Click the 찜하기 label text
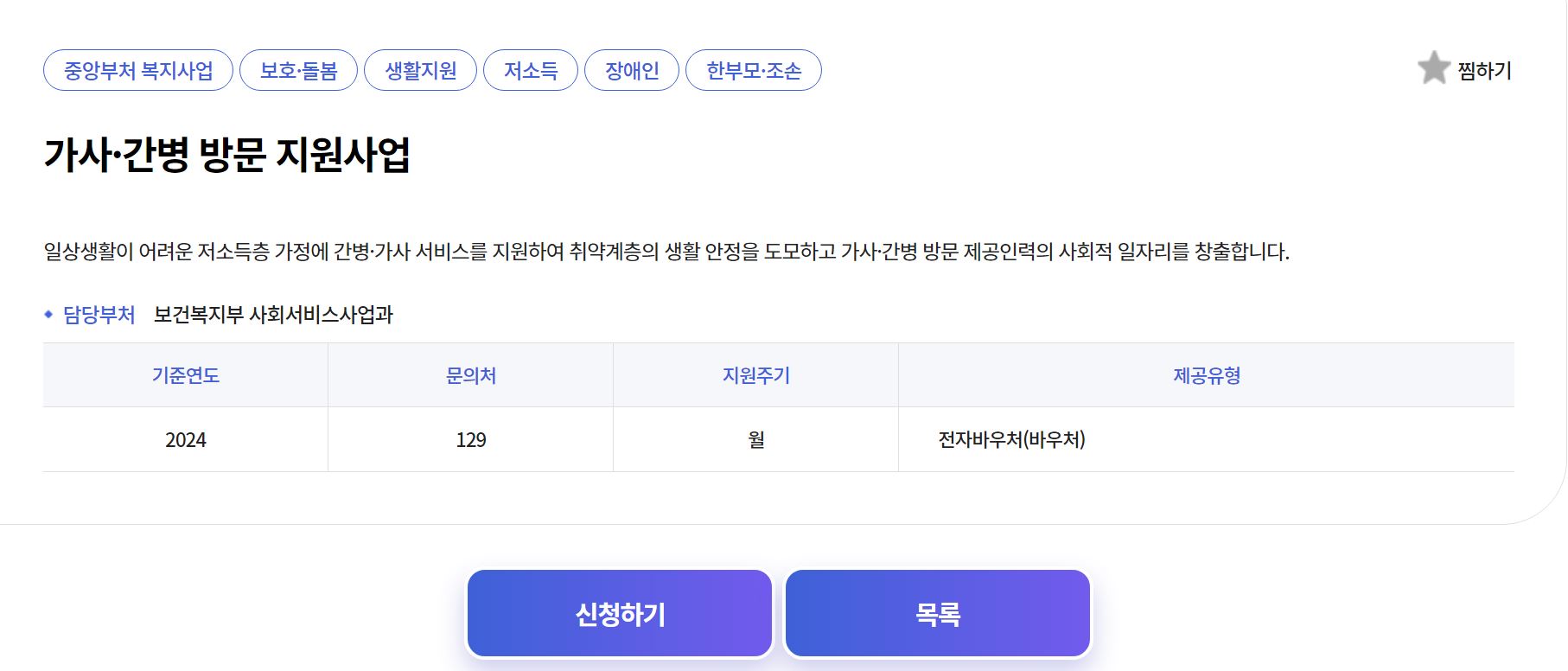This screenshot has height=671, width=1568. [1483, 71]
